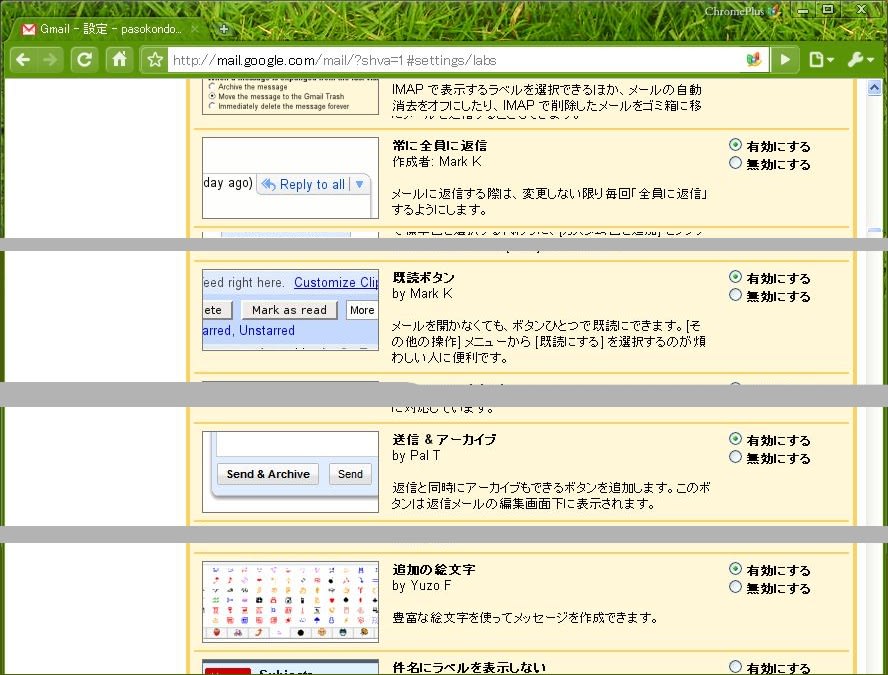Select 有効にする for 追加の絵文字
Viewport: 888px width, 675px height.
click(x=736, y=569)
